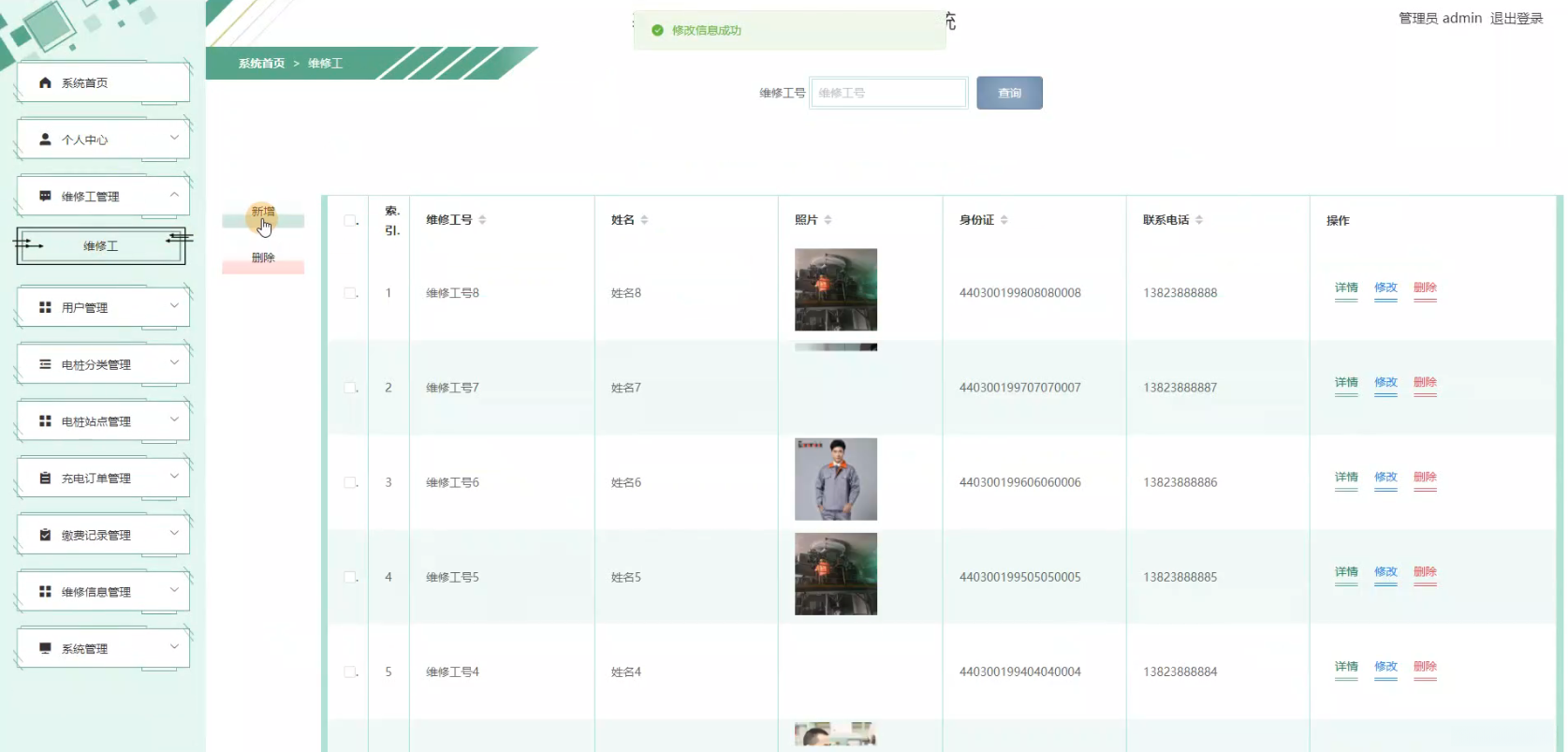Expand the 用户管理 menu chevron
1568x752 pixels.
click(x=174, y=305)
